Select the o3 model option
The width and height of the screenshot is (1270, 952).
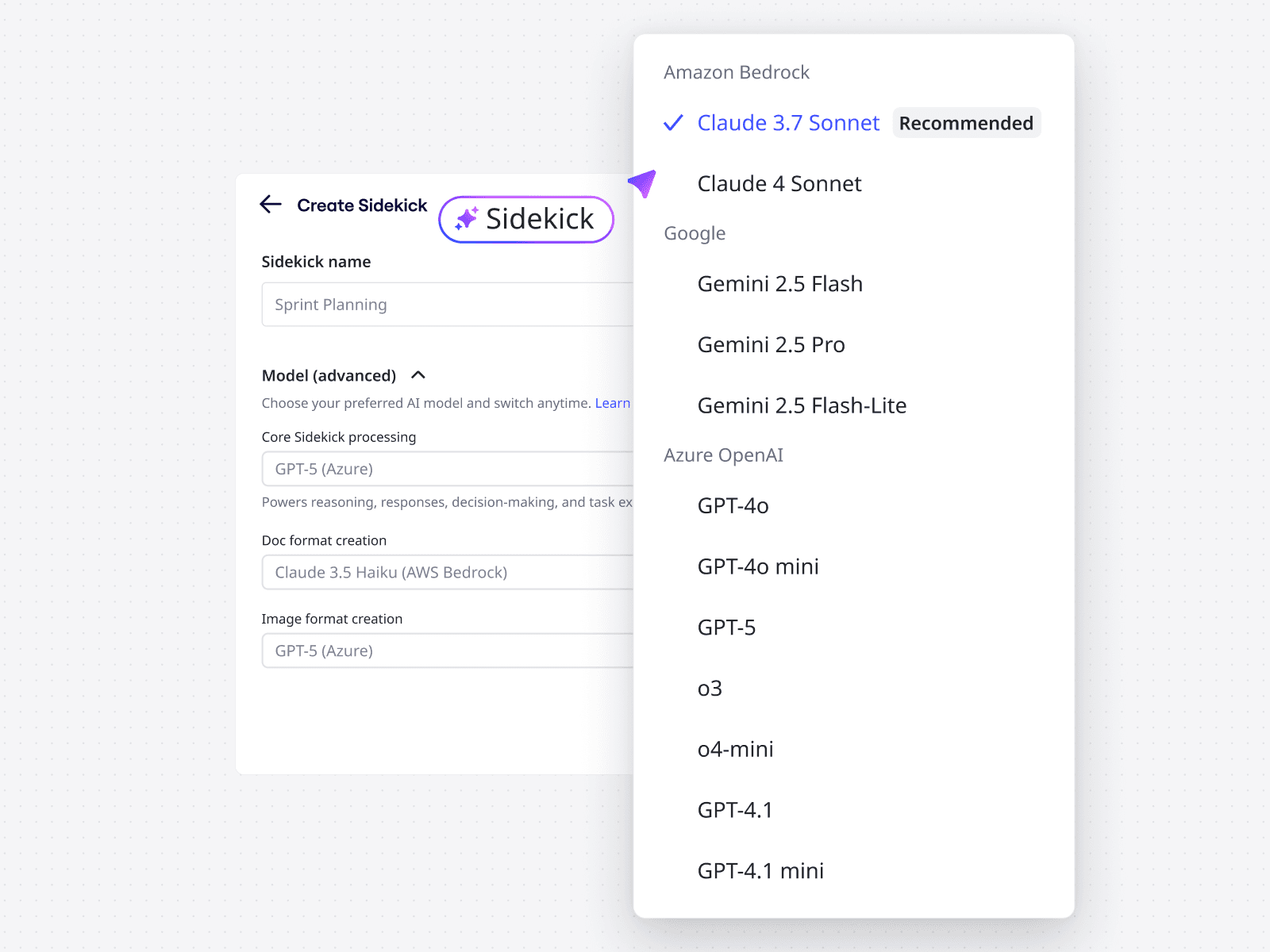pos(710,689)
